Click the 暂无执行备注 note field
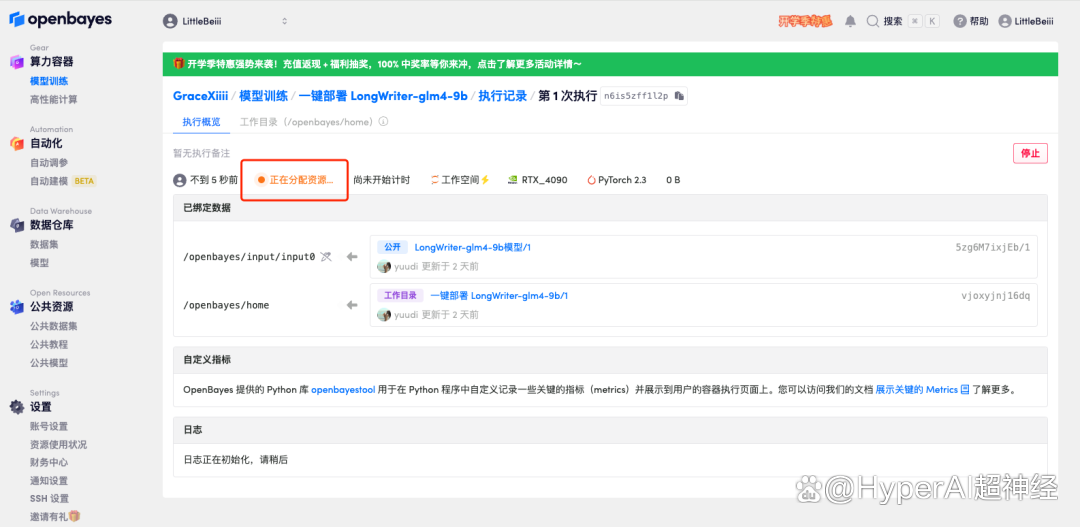Viewport: 1080px width, 527px height. [201, 153]
